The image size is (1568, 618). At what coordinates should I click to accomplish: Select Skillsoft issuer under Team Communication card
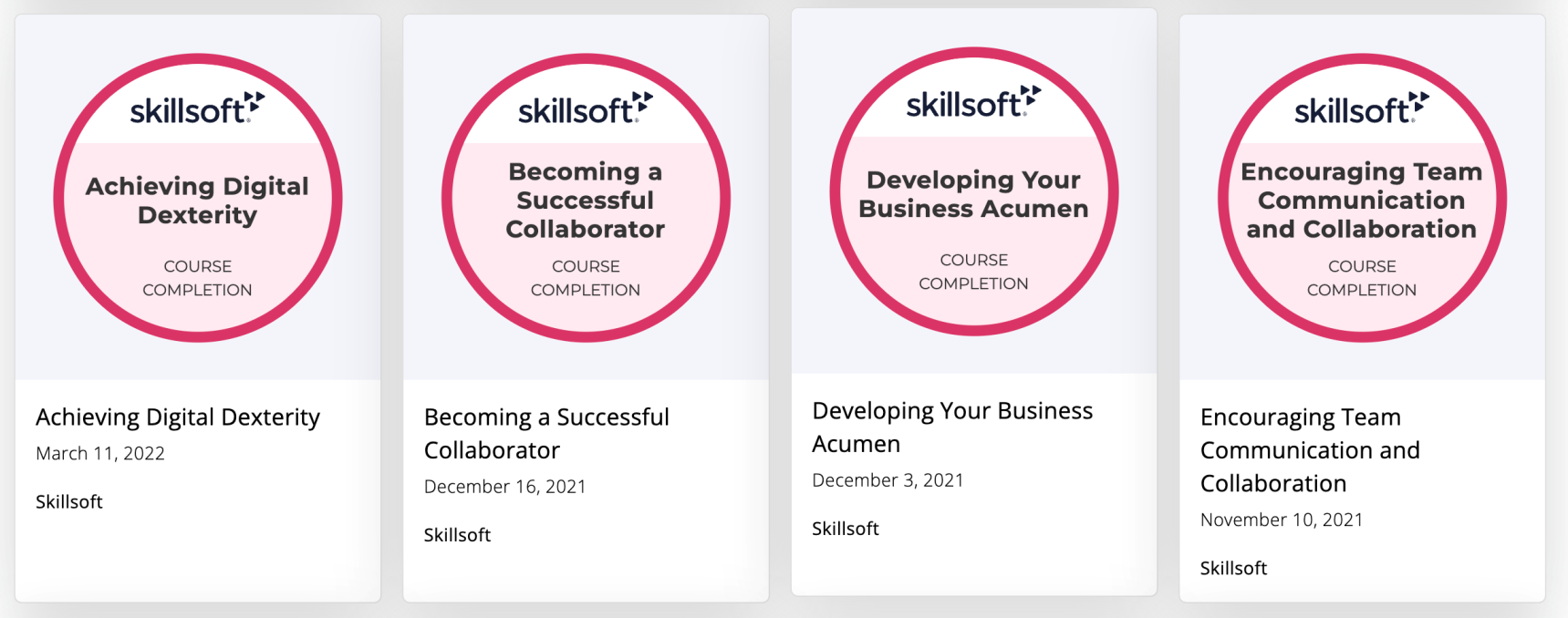(1233, 568)
